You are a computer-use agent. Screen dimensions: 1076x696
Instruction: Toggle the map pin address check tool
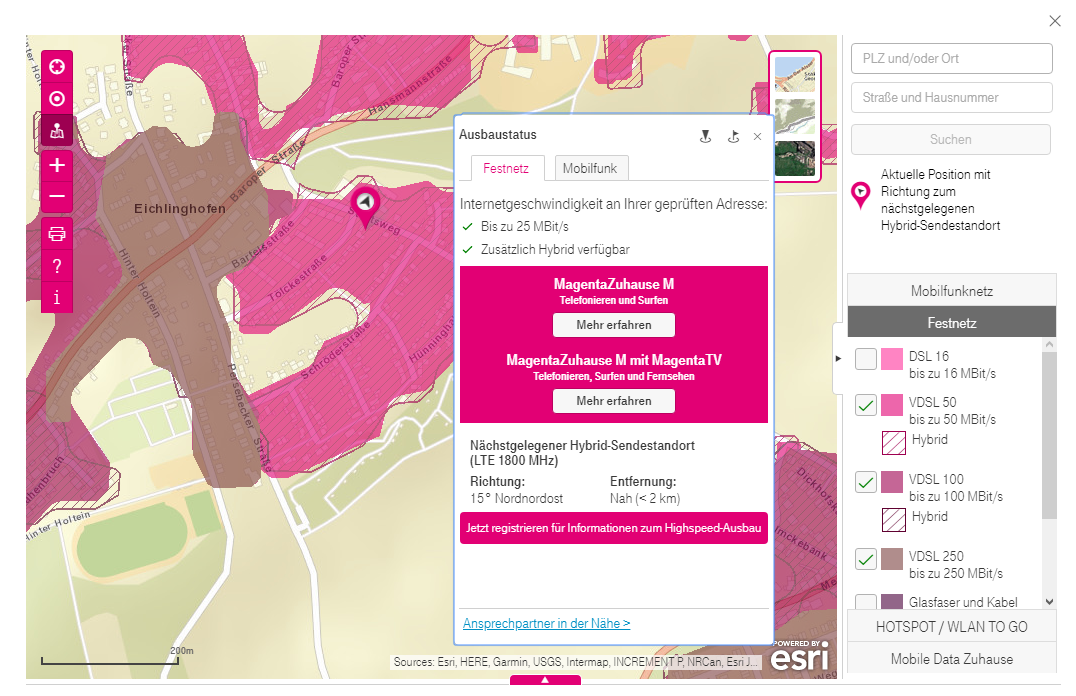57,130
